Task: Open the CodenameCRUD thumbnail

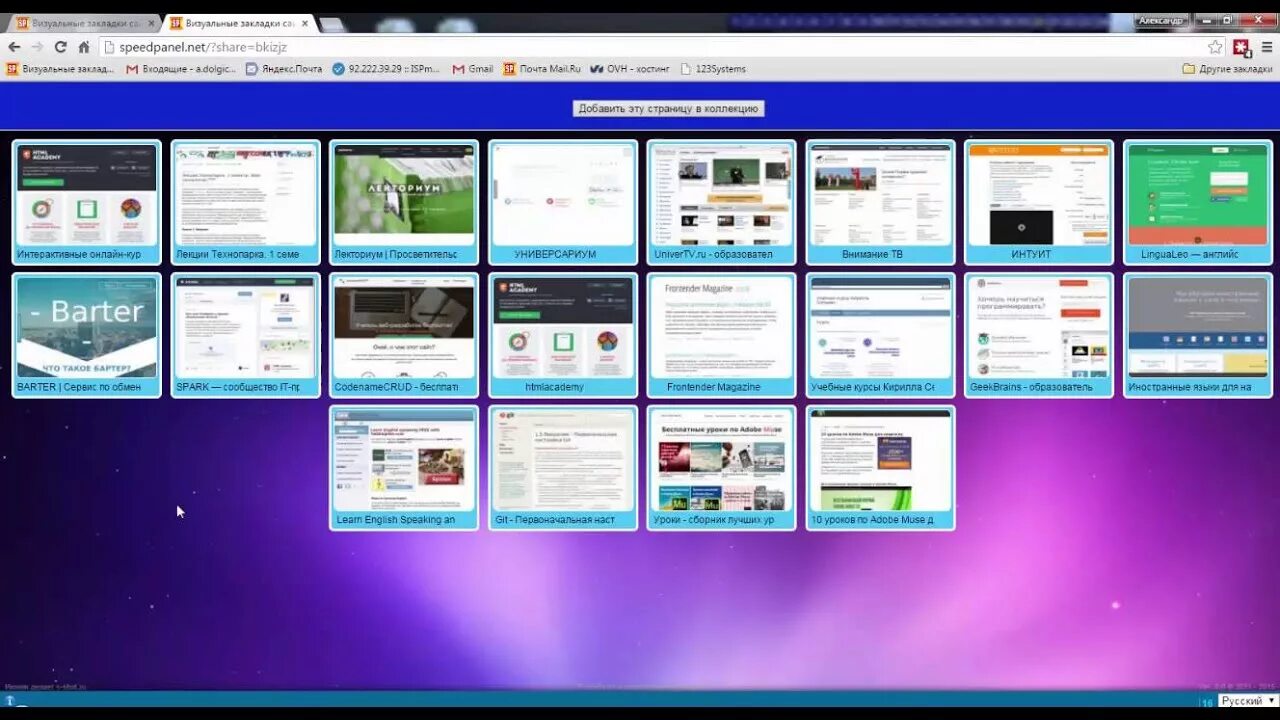Action: click(404, 335)
